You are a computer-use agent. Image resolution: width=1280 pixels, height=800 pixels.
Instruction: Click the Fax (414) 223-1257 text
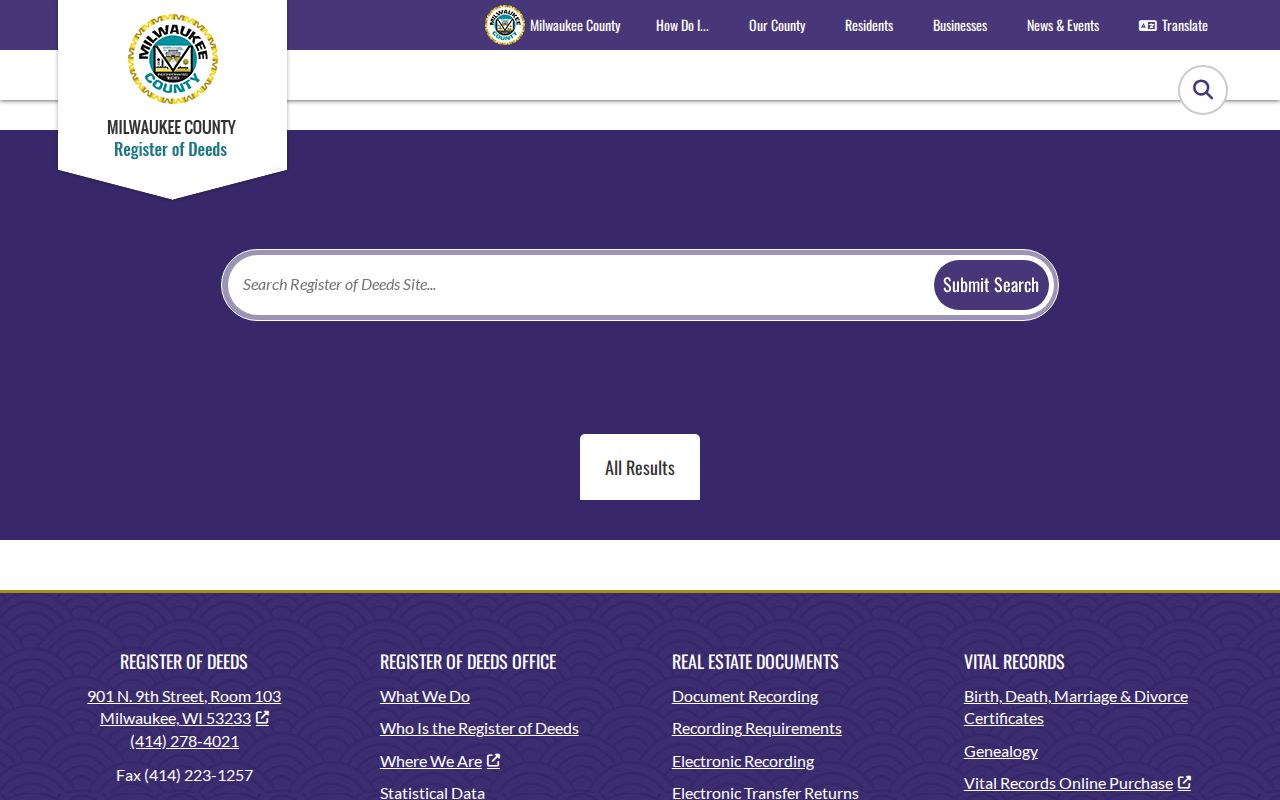tap(184, 775)
